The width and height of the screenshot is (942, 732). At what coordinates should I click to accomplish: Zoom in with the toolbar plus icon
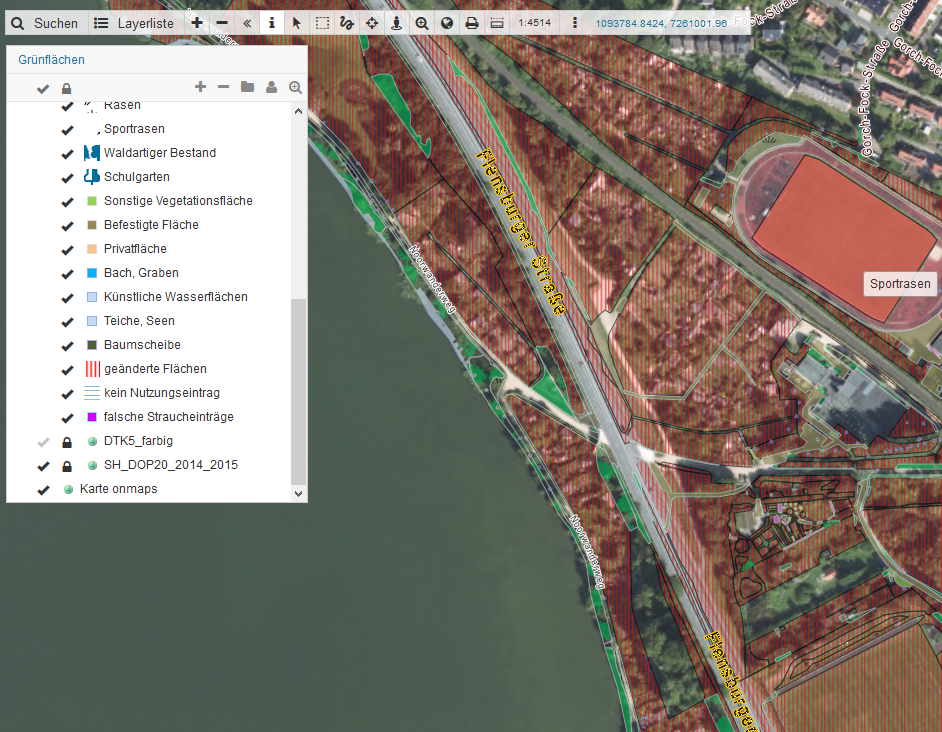tap(197, 23)
